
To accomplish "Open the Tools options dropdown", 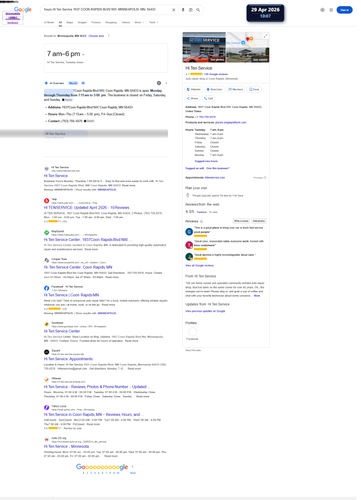I will 153,22.
